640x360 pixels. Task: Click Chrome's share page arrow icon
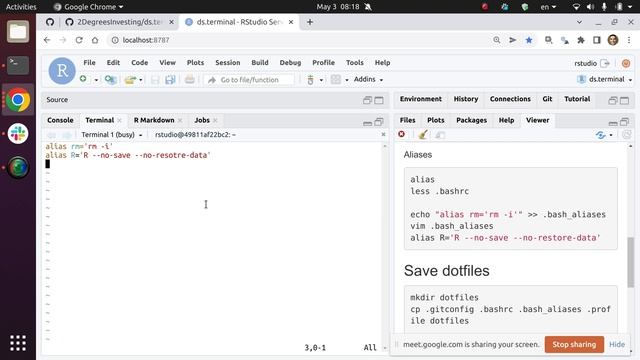pos(513,40)
